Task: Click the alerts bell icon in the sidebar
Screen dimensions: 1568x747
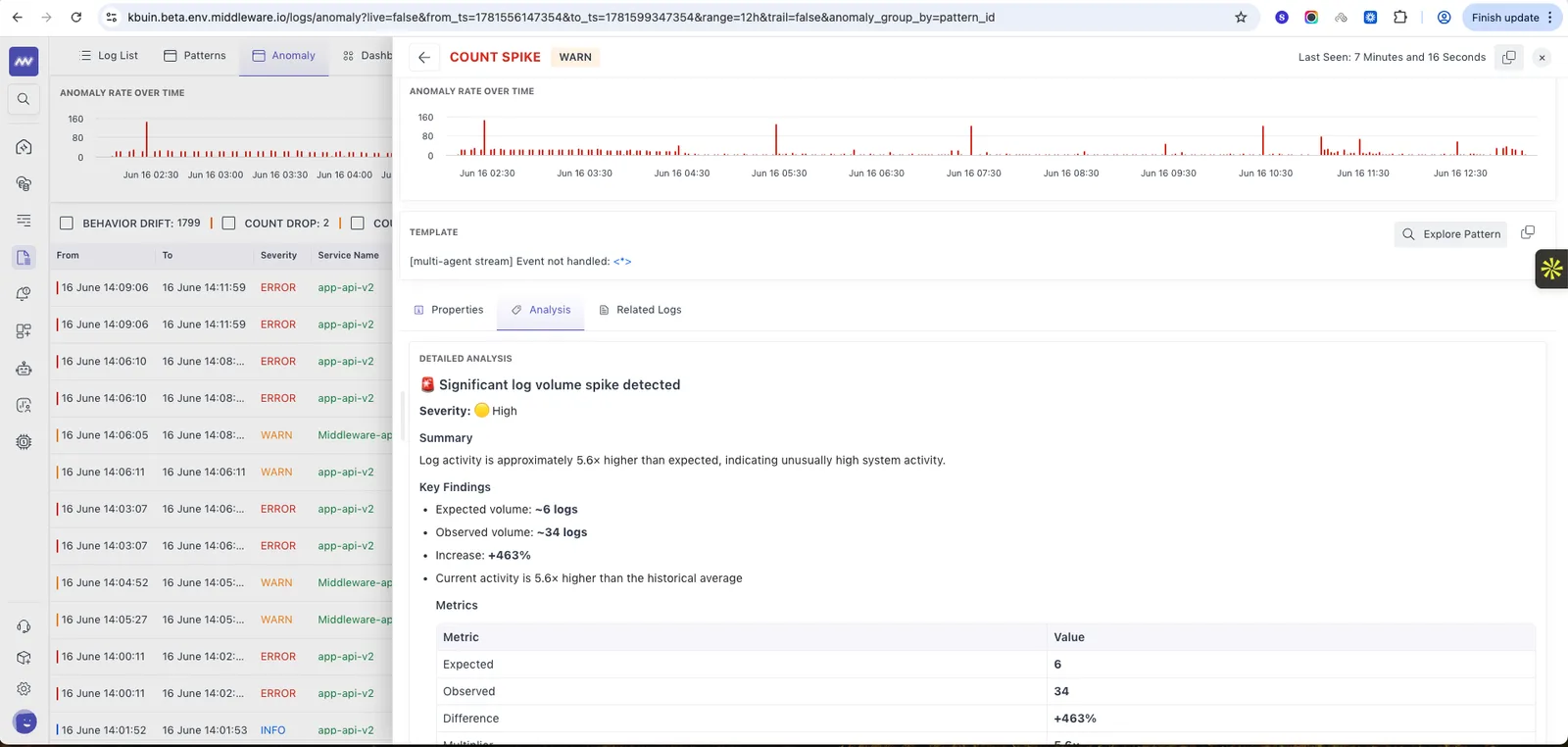Action: [24, 294]
